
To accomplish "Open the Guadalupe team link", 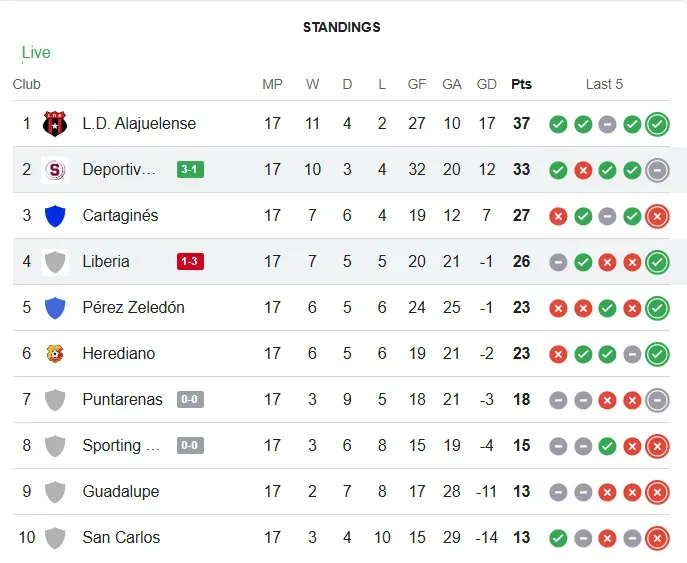I will [120, 492].
